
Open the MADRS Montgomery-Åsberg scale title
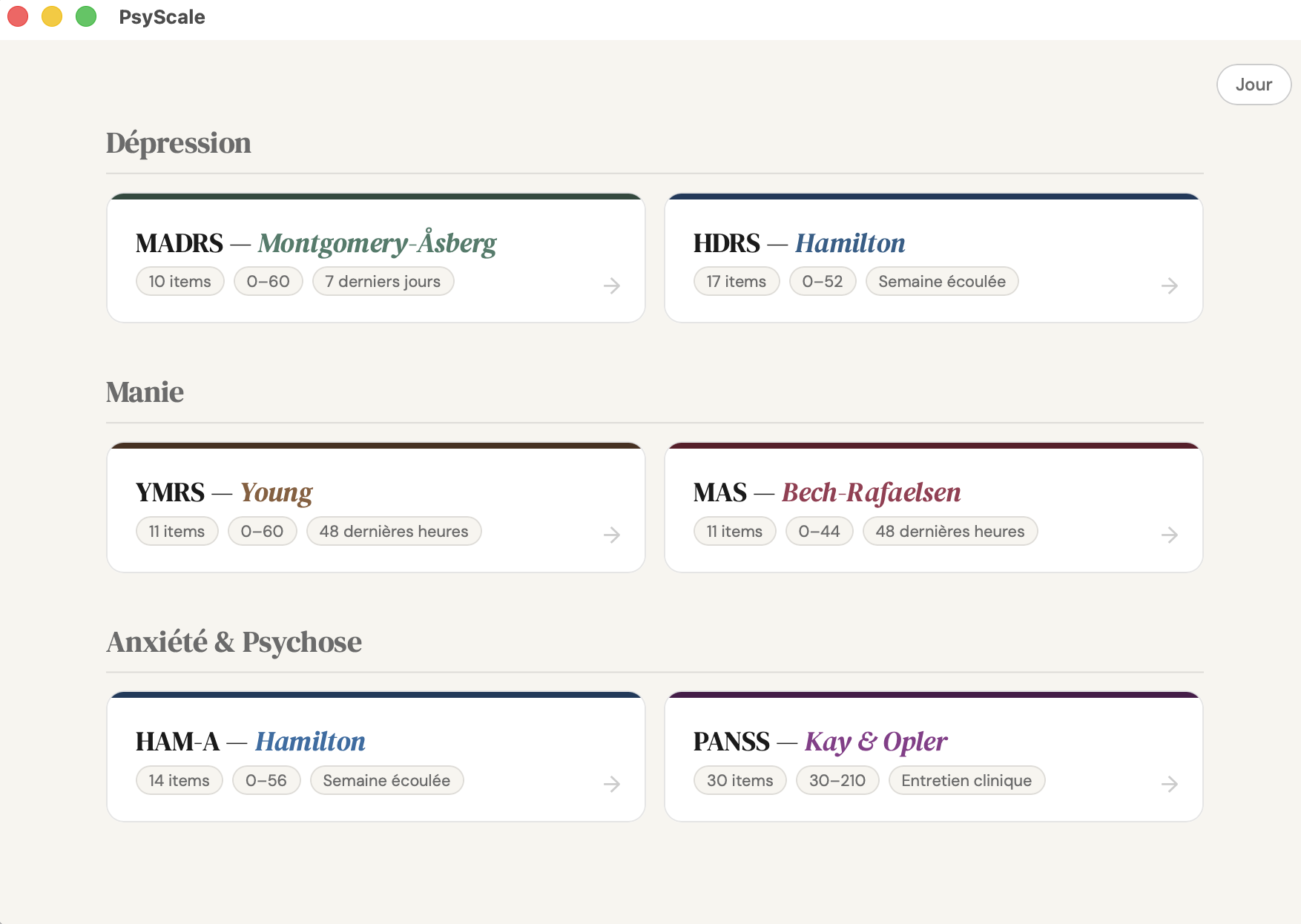click(x=316, y=243)
